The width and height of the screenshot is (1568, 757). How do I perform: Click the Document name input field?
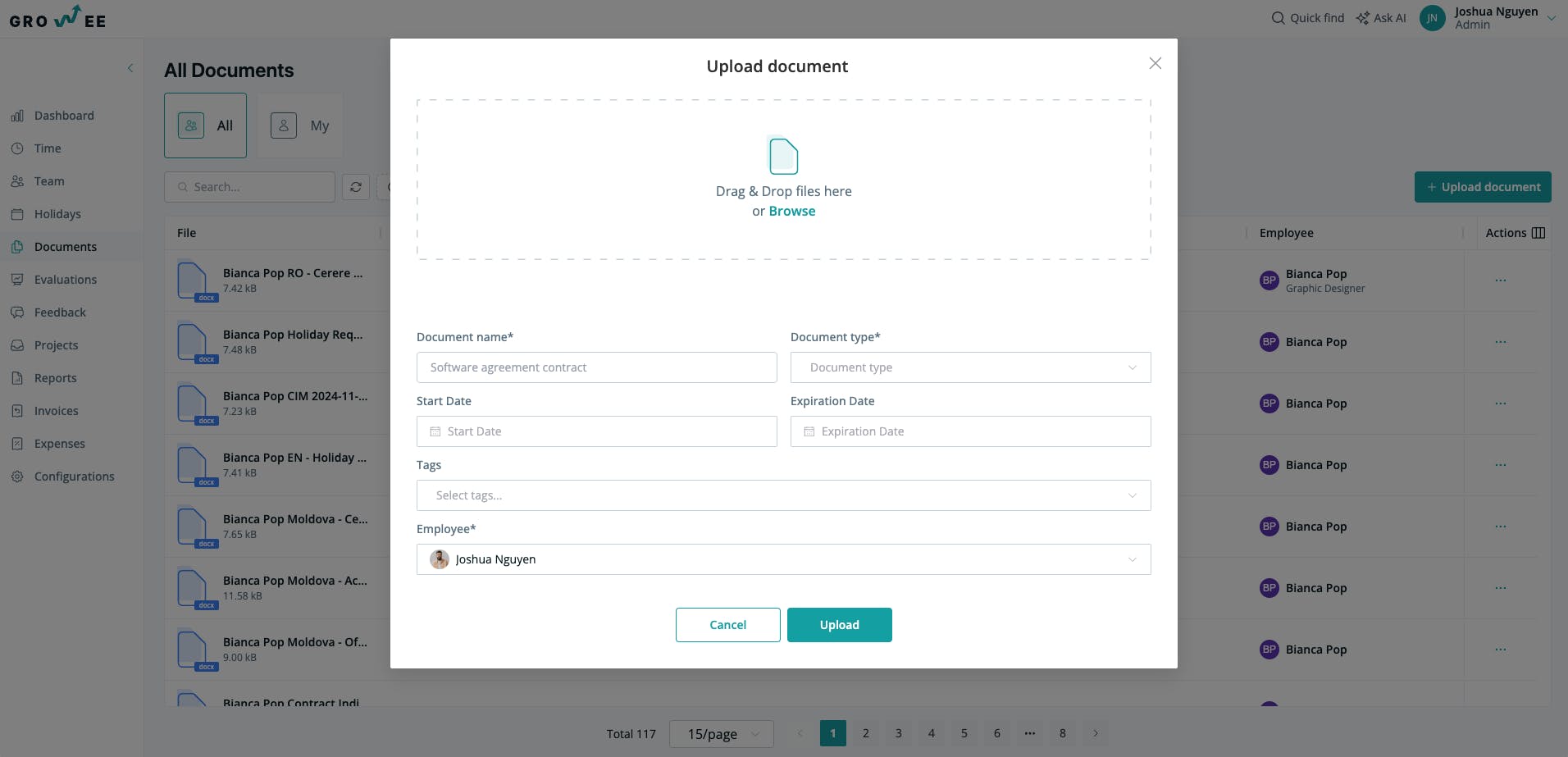[x=596, y=367]
